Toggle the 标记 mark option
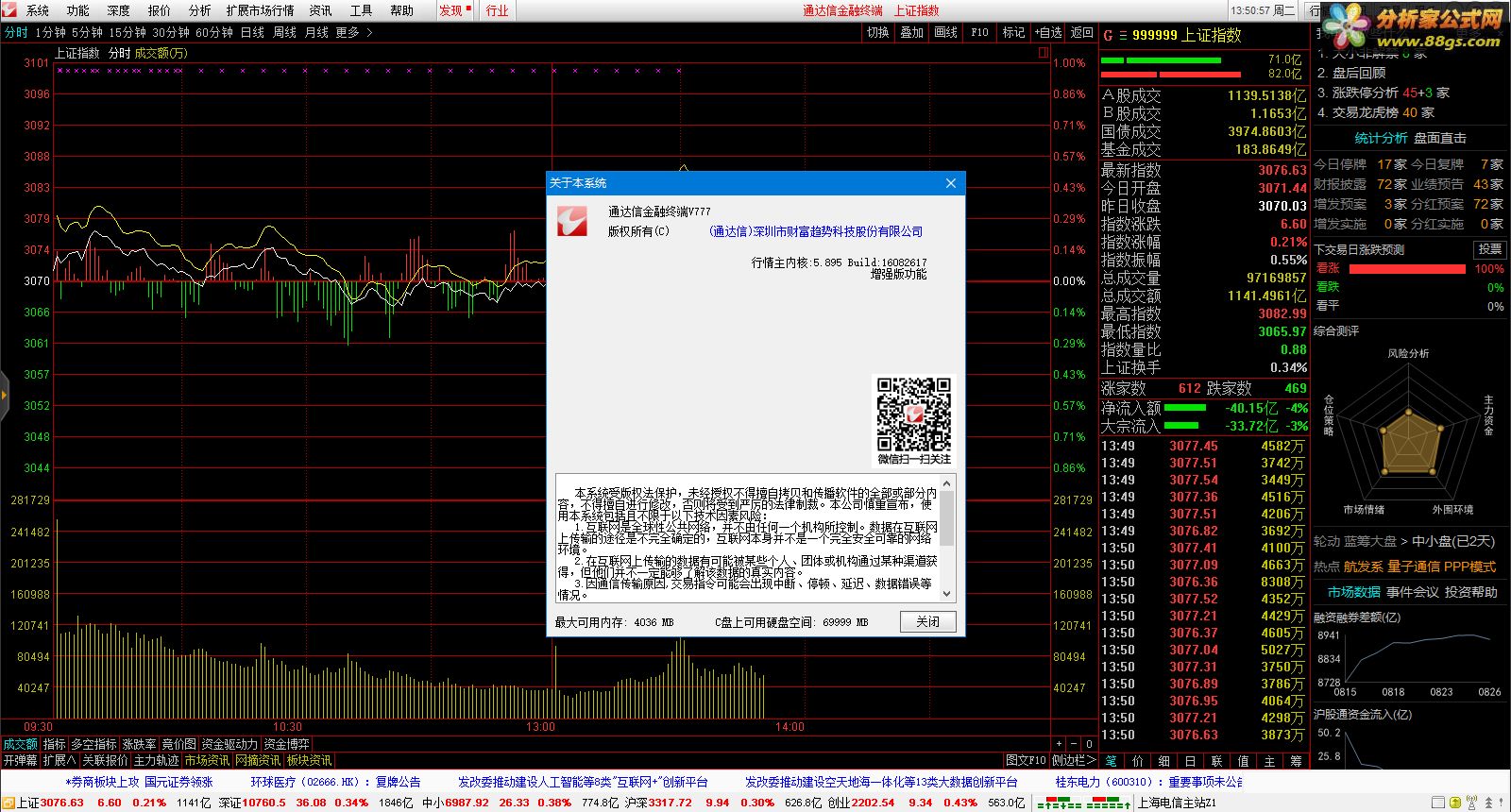Viewport: 1511px width, 812px height. 1013,32
